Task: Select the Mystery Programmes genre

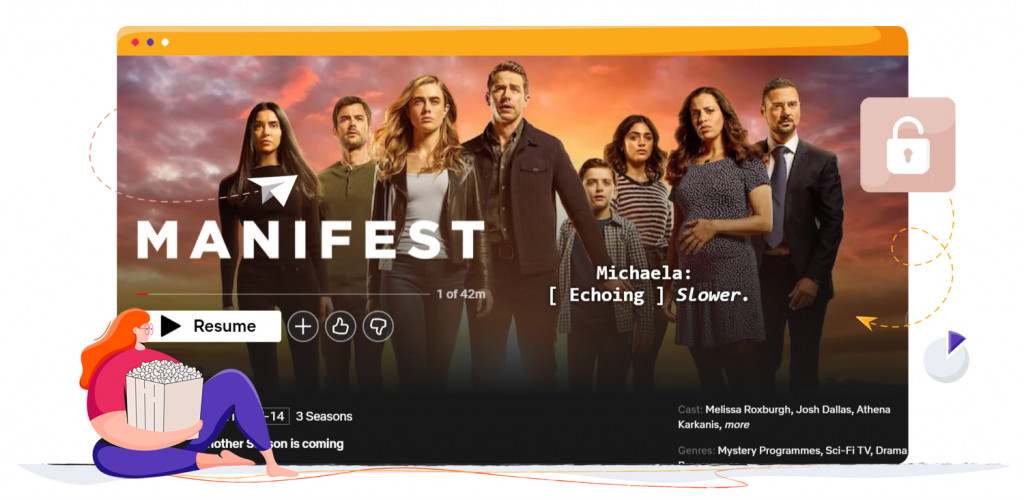Action: point(770,450)
